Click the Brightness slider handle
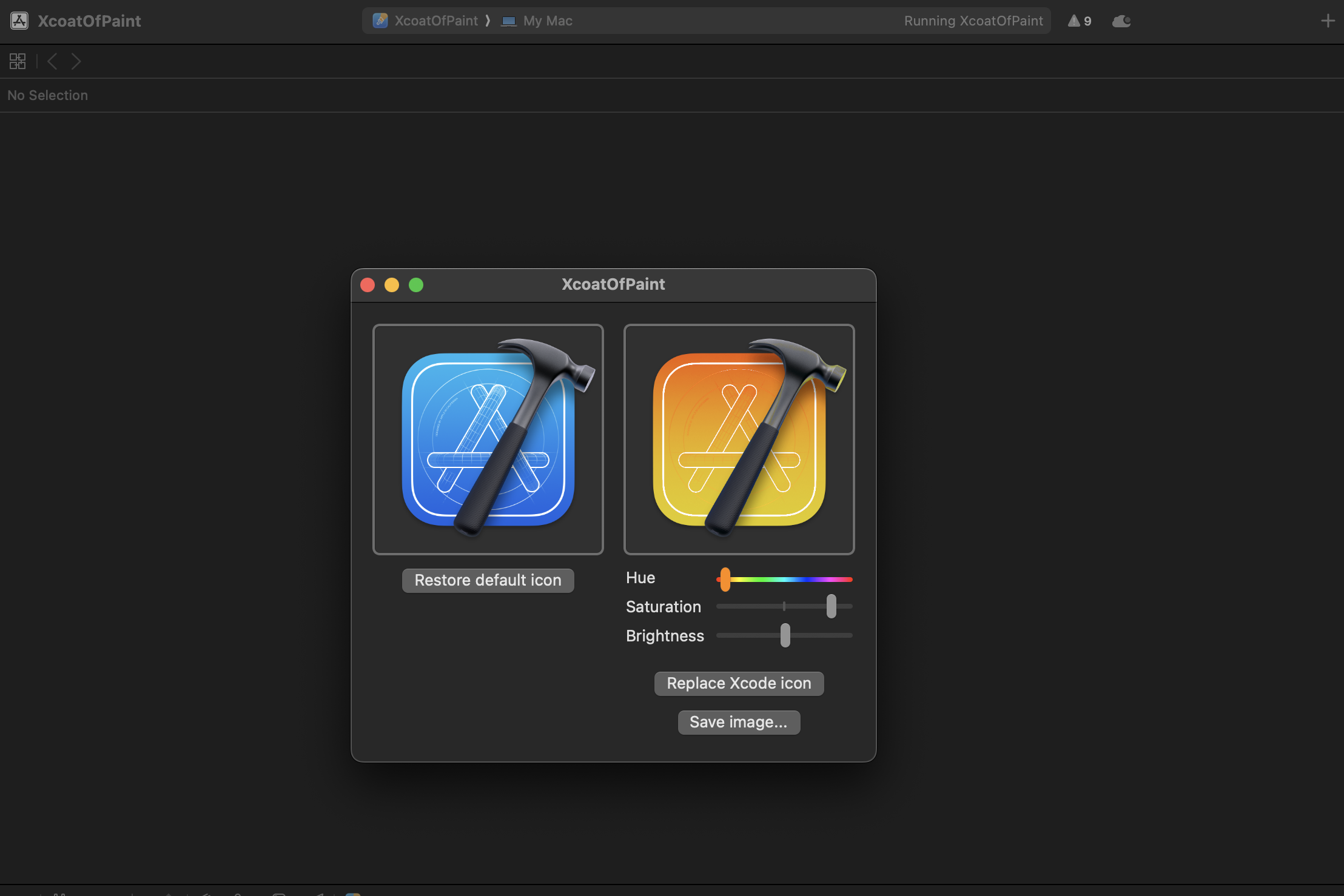1344x896 pixels. click(x=785, y=635)
